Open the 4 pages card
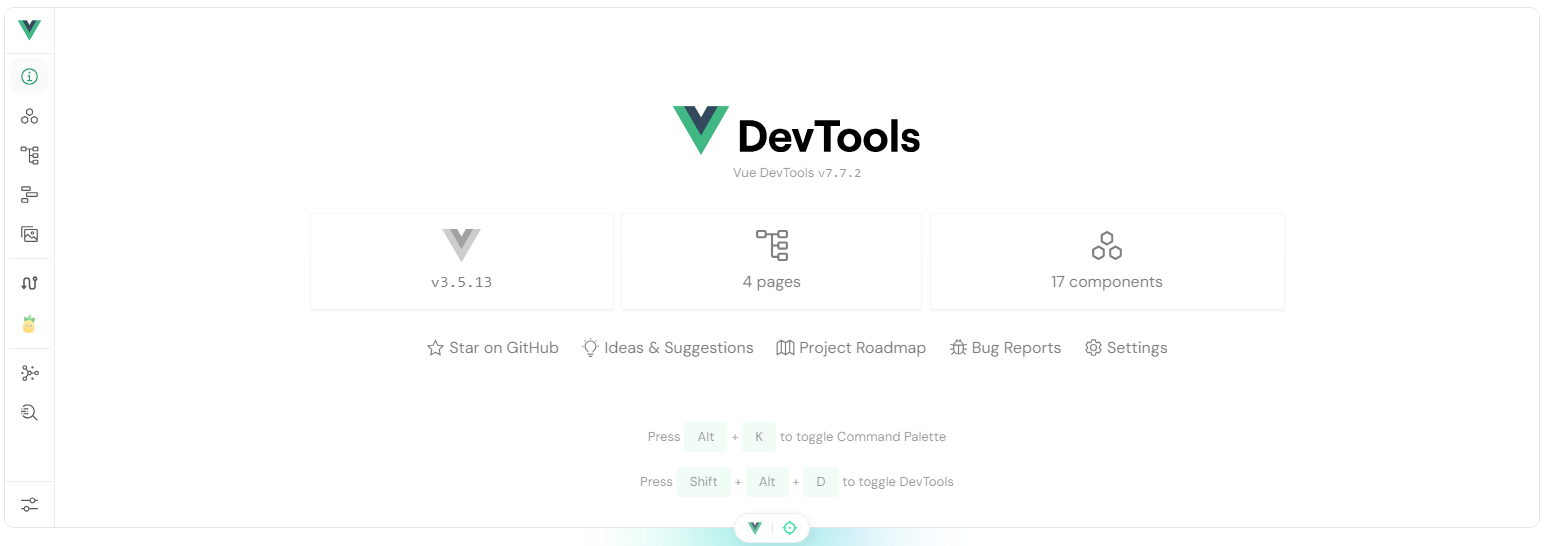Screen dimensions: 1556x546 [772, 261]
